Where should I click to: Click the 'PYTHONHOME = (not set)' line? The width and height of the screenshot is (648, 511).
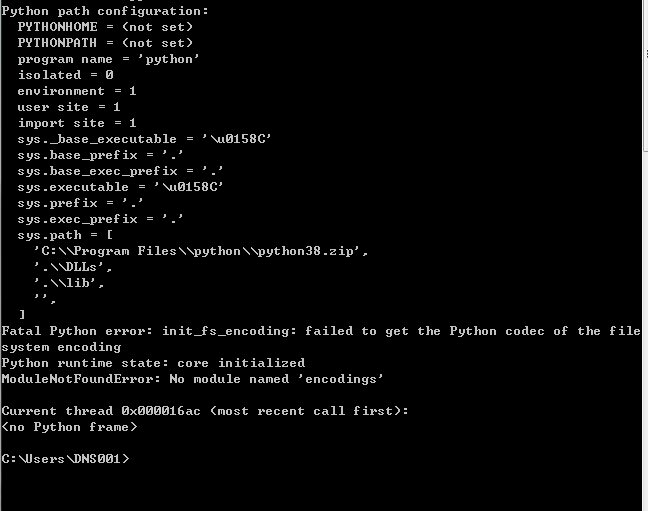tap(105, 27)
